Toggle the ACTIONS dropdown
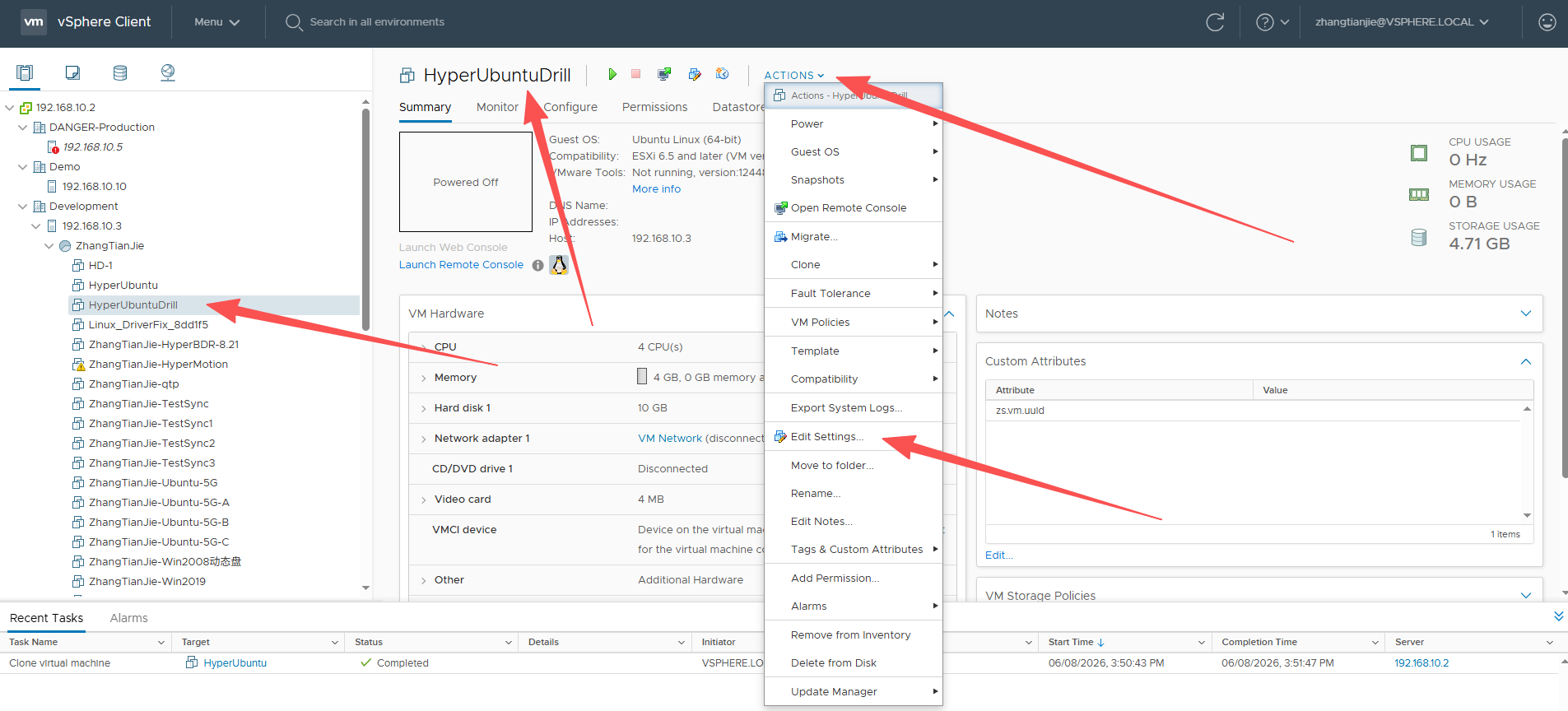The image size is (1568, 711). 793,75
